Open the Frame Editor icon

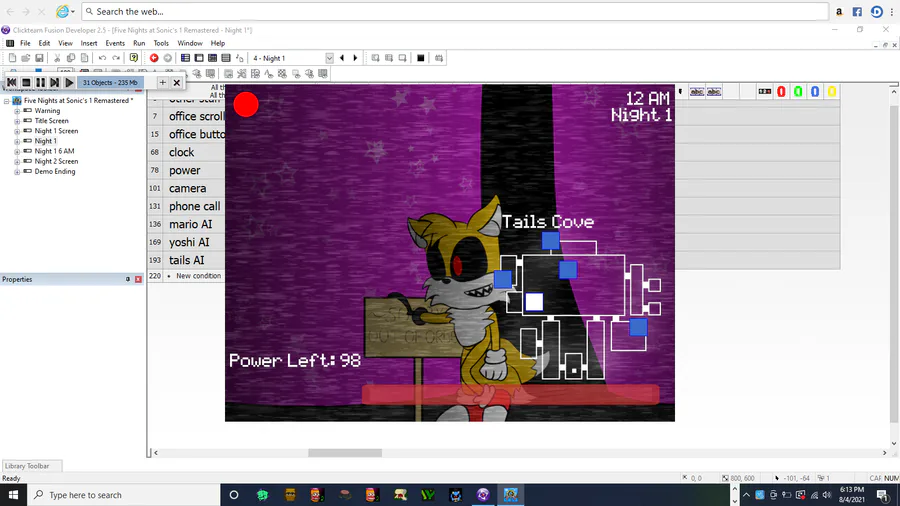point(199,58)
